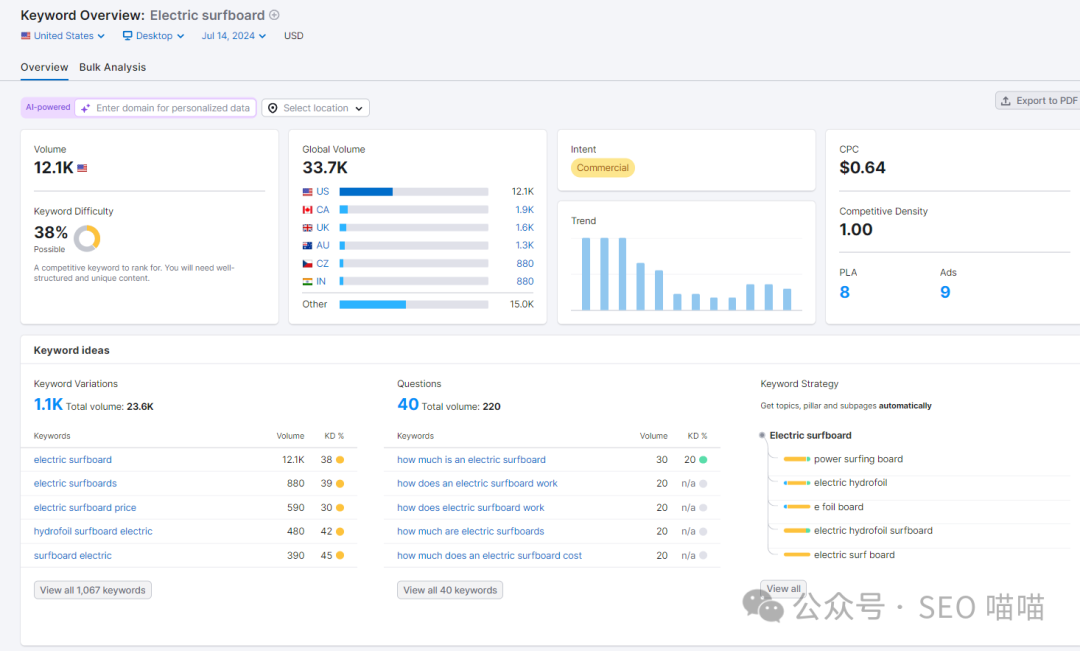Click the US flag icon next to Volume
1080x651 pixels.
82,168
